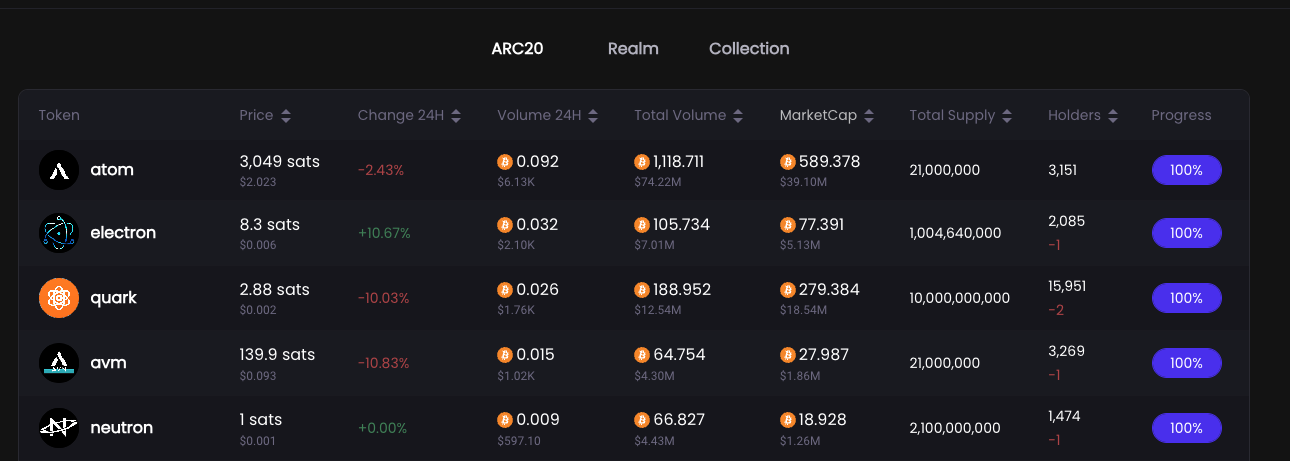
Task: Sort by MarketCap column
Action: [x=827, y=116]
